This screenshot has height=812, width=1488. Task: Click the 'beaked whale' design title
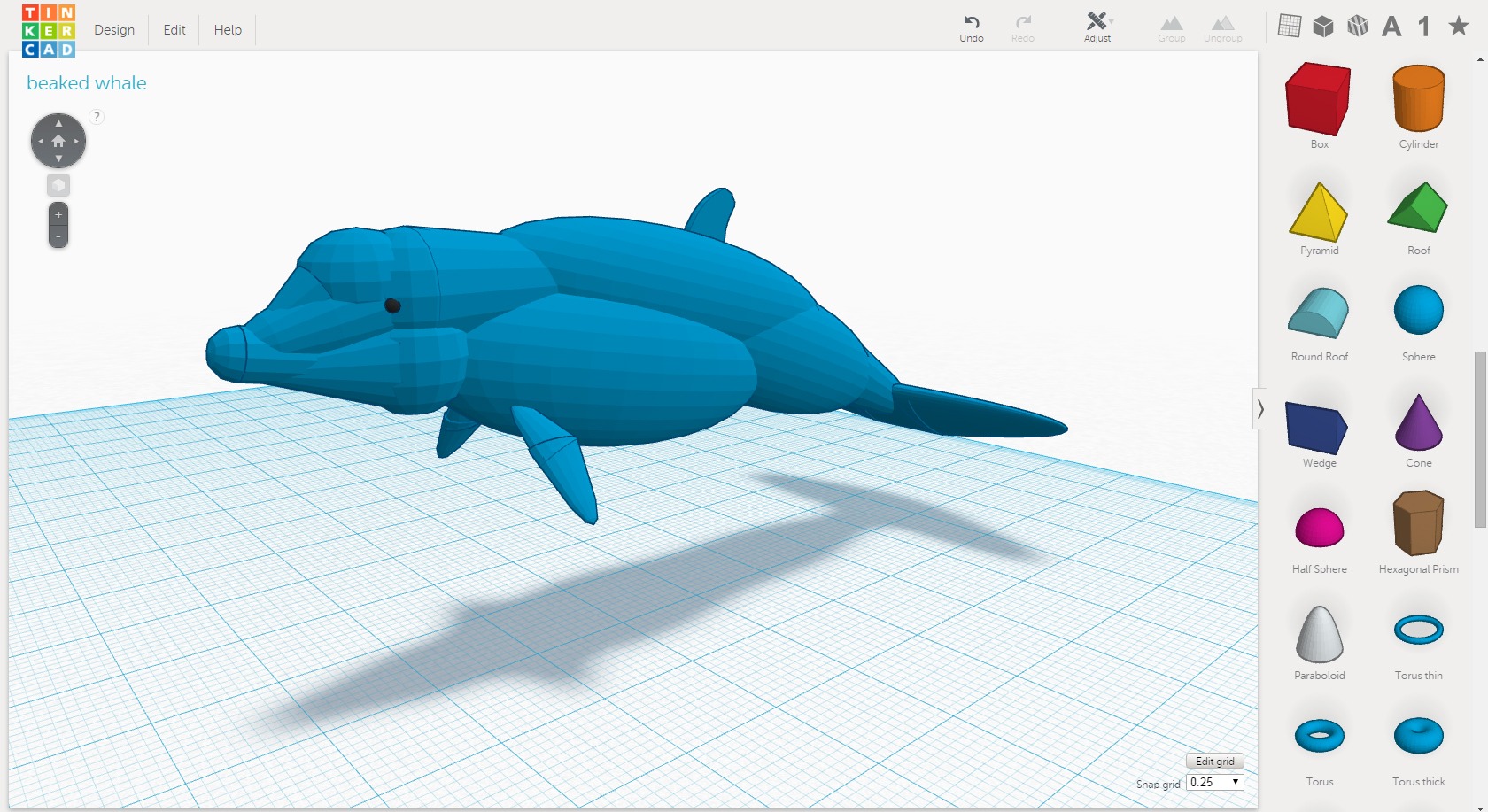tap(87, 83)
